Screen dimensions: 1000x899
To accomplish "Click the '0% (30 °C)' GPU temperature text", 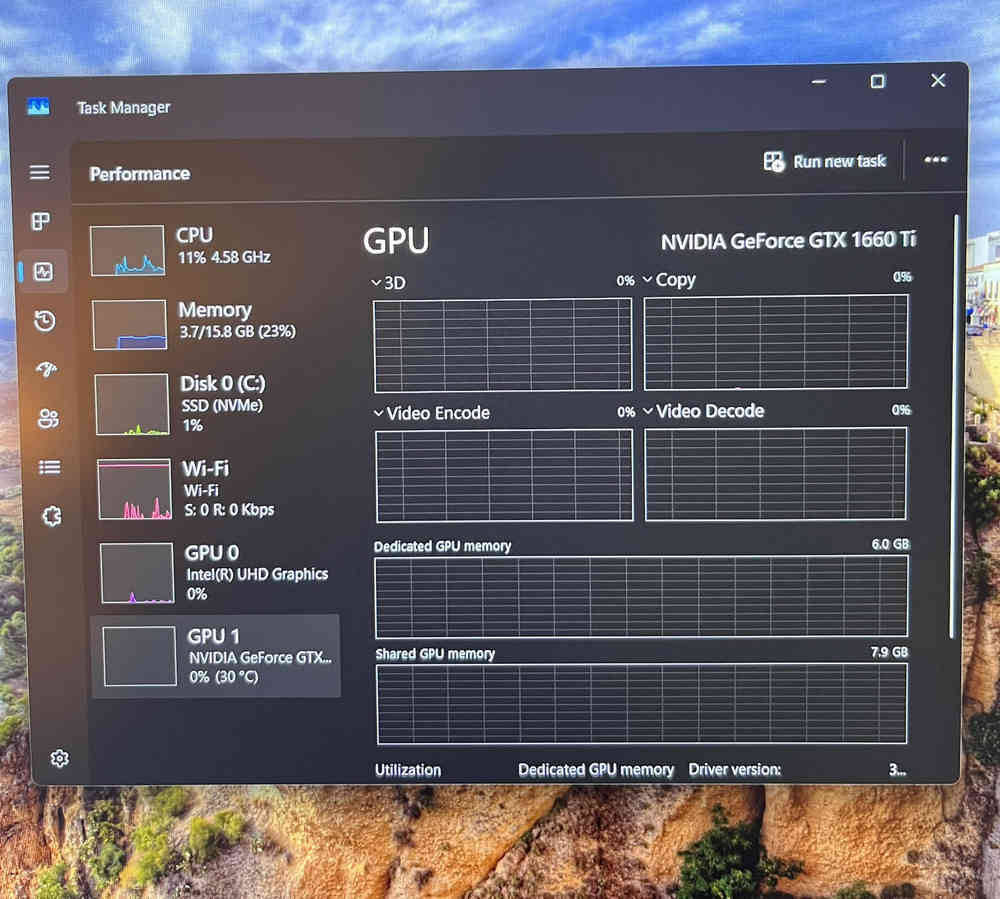I will coord(224,677).
